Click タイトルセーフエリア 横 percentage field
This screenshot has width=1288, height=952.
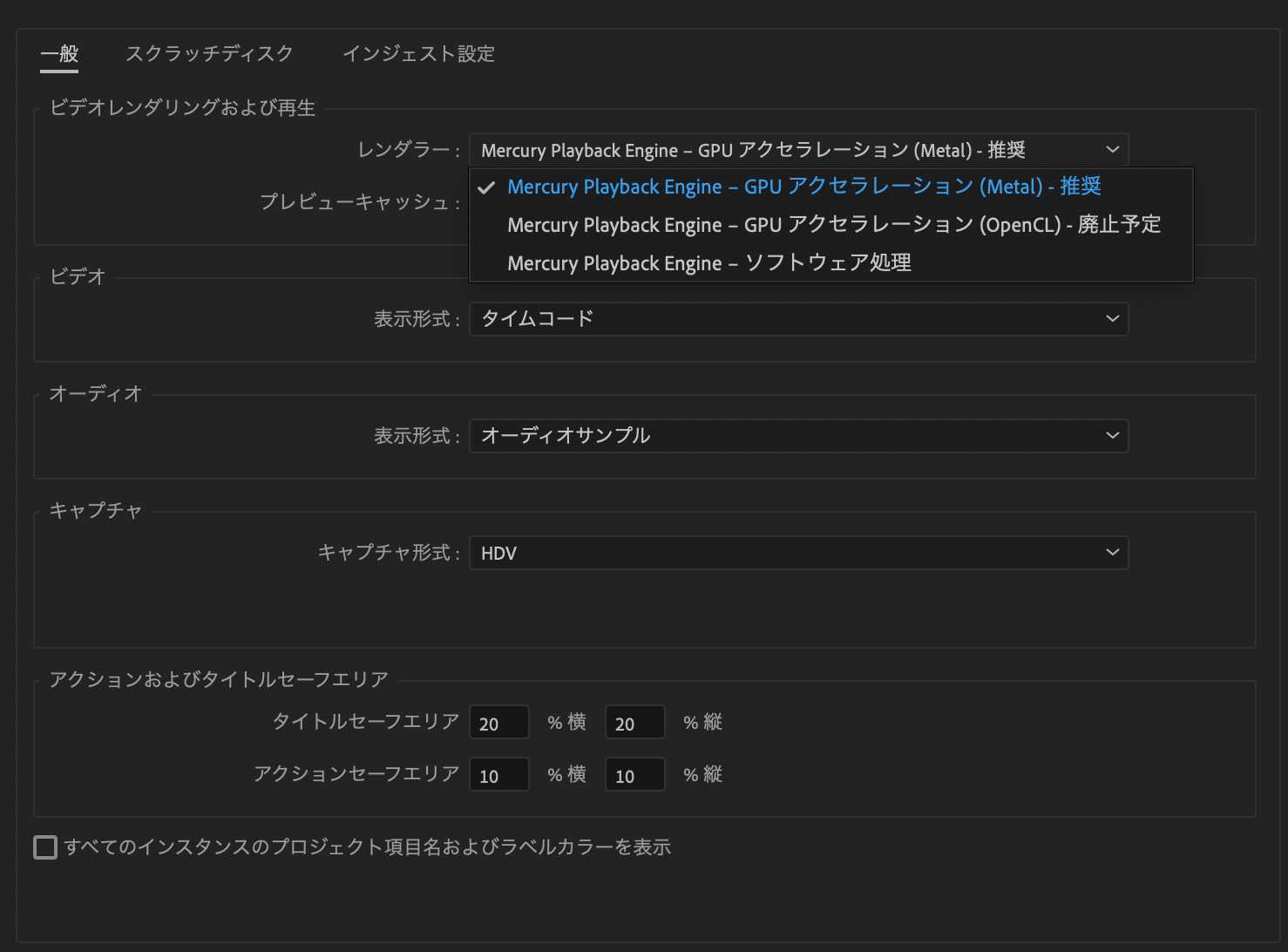pos(499,723)
